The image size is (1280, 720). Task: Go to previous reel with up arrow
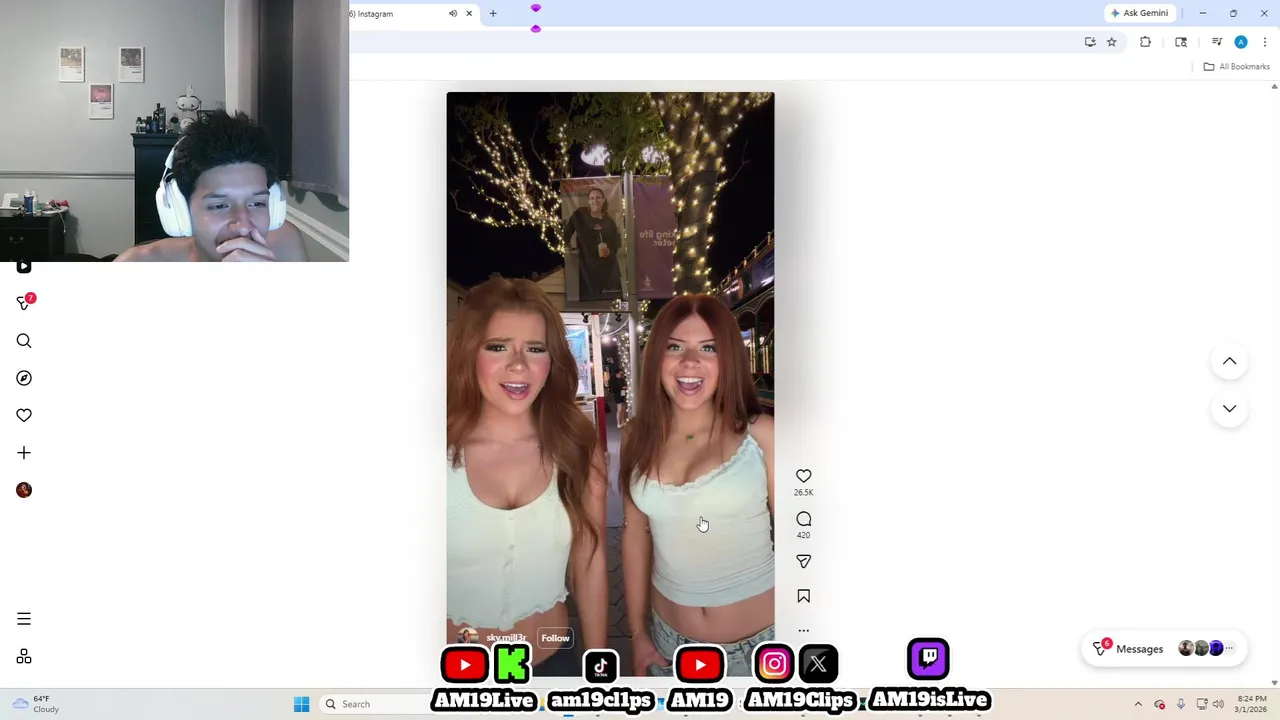1229,361
